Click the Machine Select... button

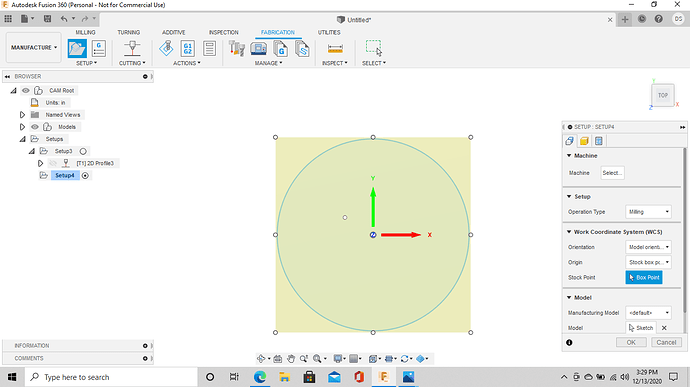pos(613,173)
